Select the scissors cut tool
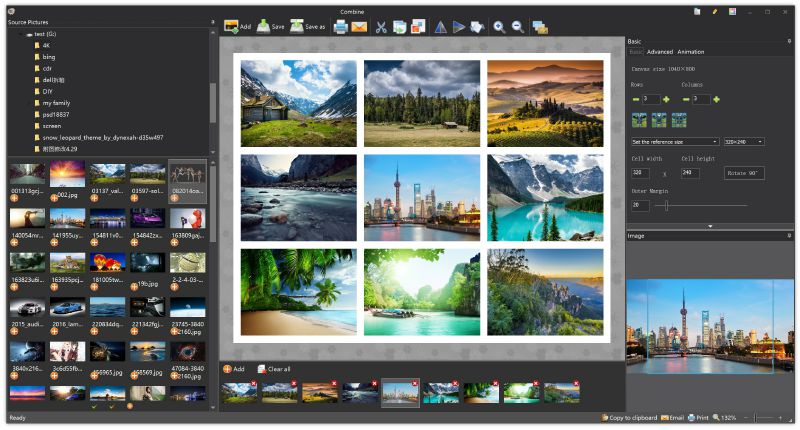The height and width of the screenshot is (430, 800). pos(381,27)
